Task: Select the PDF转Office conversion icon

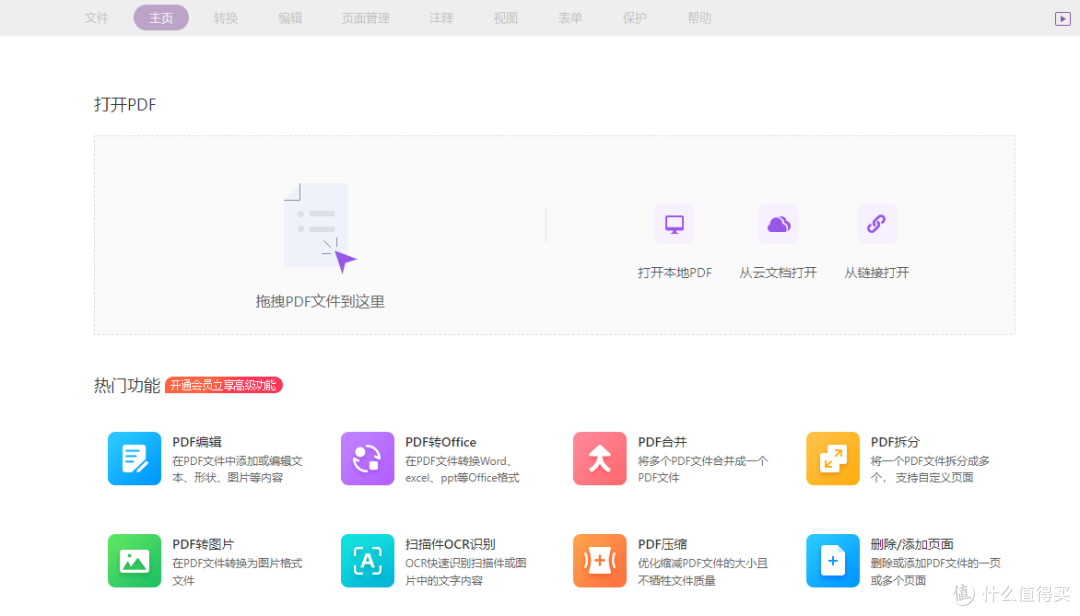Action: coord(367,458)
